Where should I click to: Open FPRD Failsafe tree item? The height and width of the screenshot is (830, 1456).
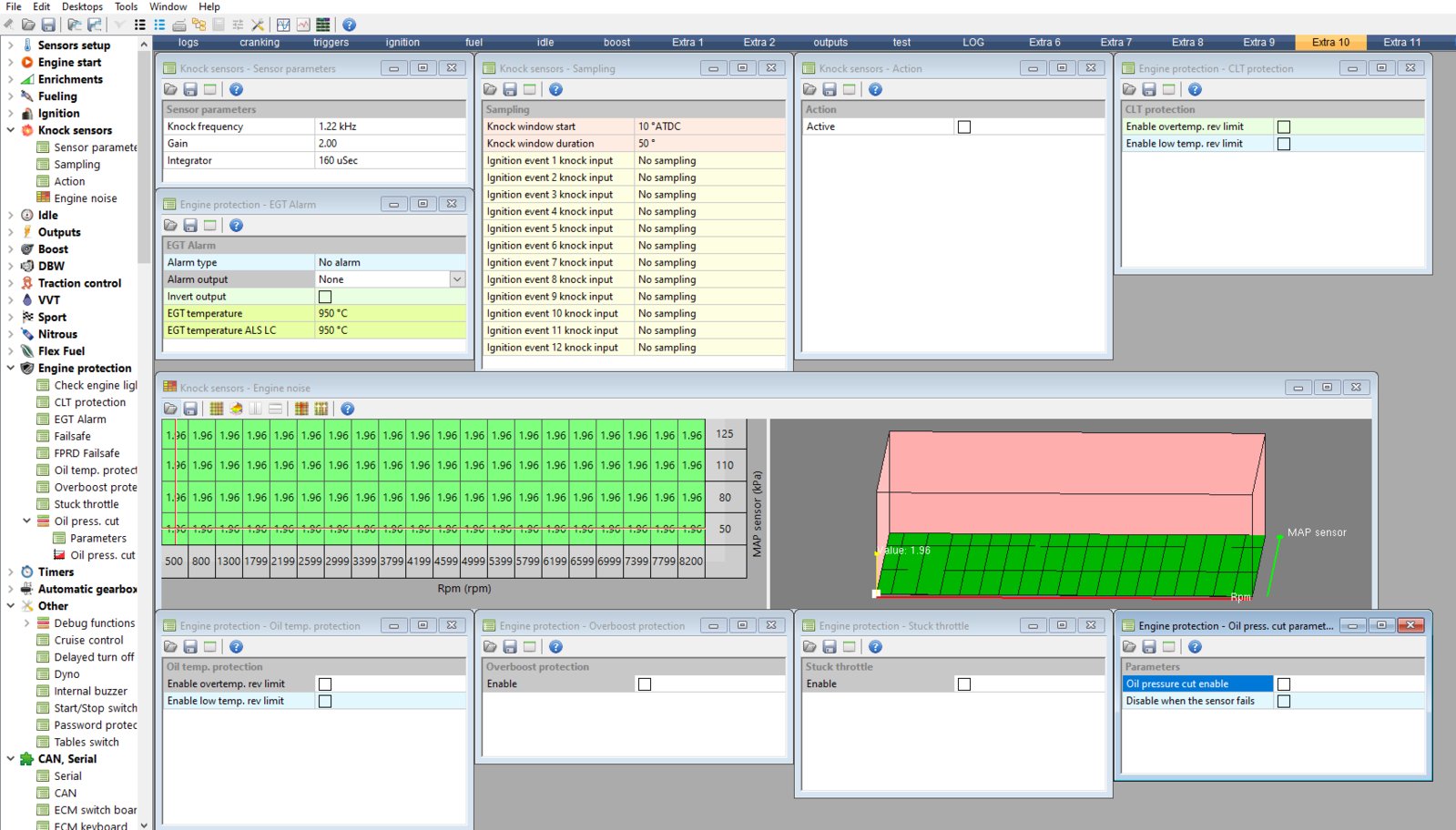pyautogui.click(x=87, y=453)
